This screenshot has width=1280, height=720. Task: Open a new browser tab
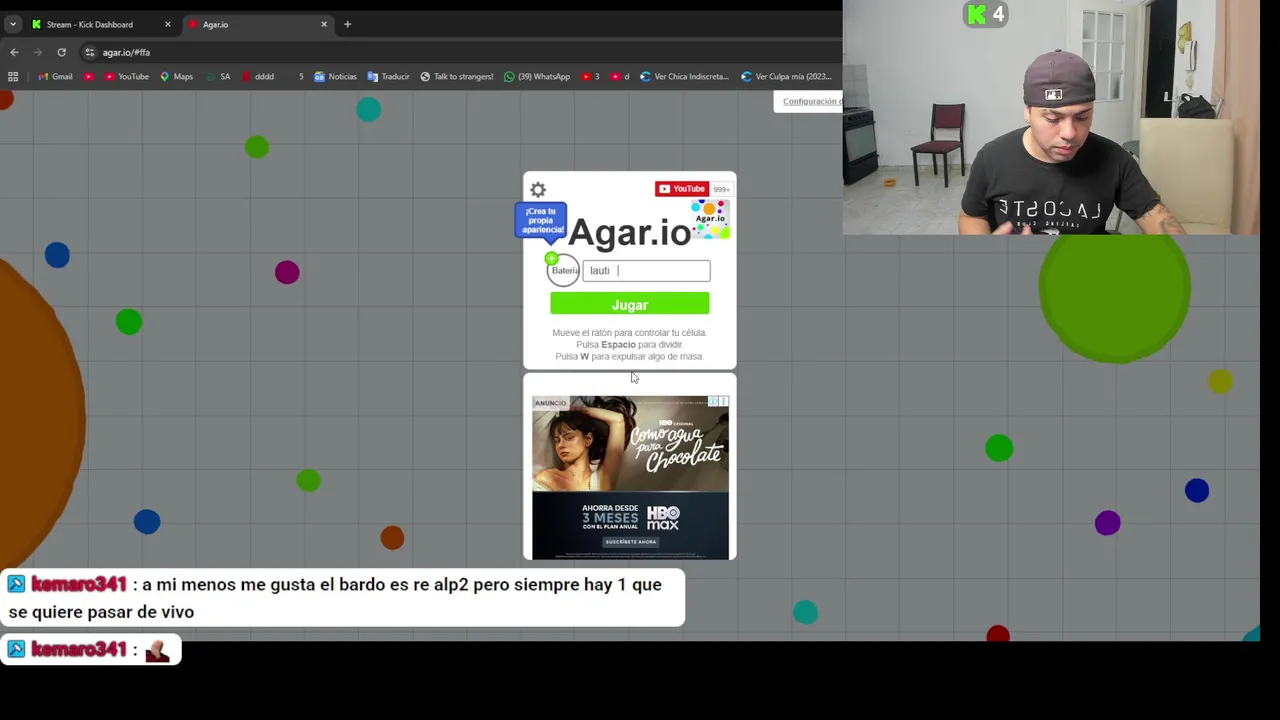pos(347,24)
